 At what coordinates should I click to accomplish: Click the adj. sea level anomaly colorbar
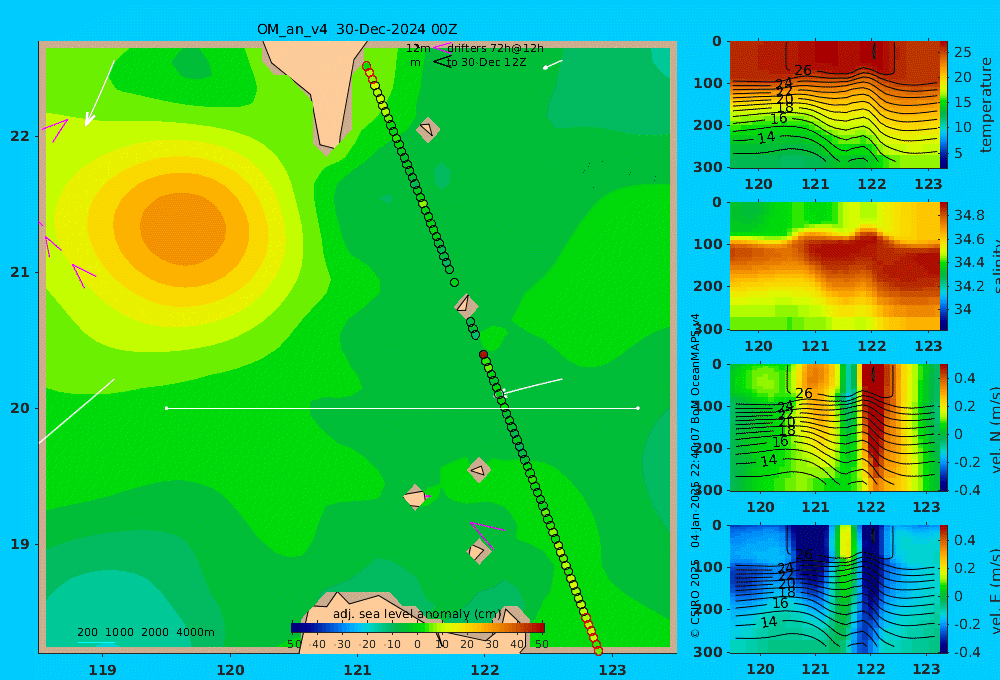point(418,628)
